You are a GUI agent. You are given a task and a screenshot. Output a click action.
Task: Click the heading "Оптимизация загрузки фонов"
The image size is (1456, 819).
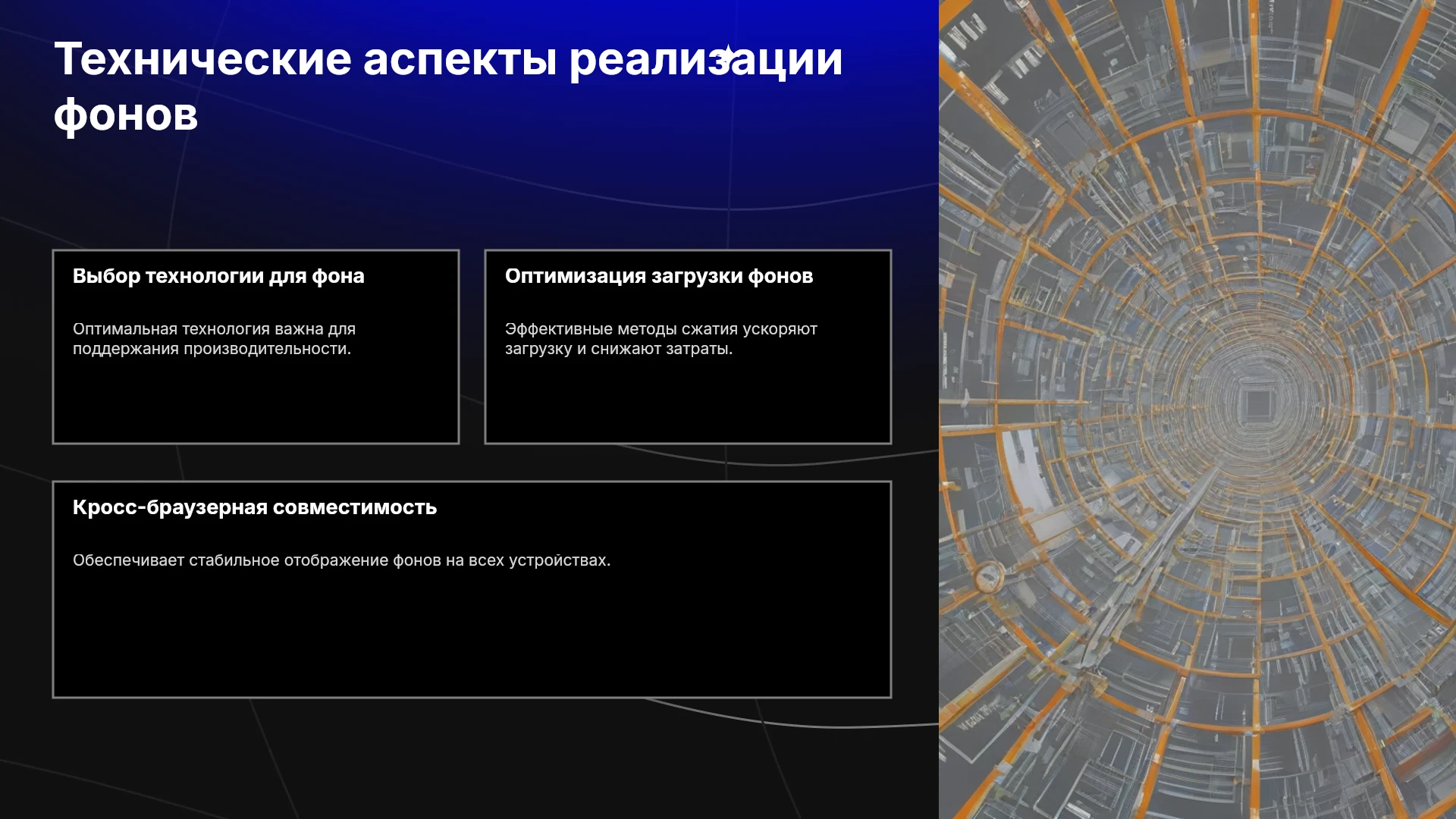[659, 276]
